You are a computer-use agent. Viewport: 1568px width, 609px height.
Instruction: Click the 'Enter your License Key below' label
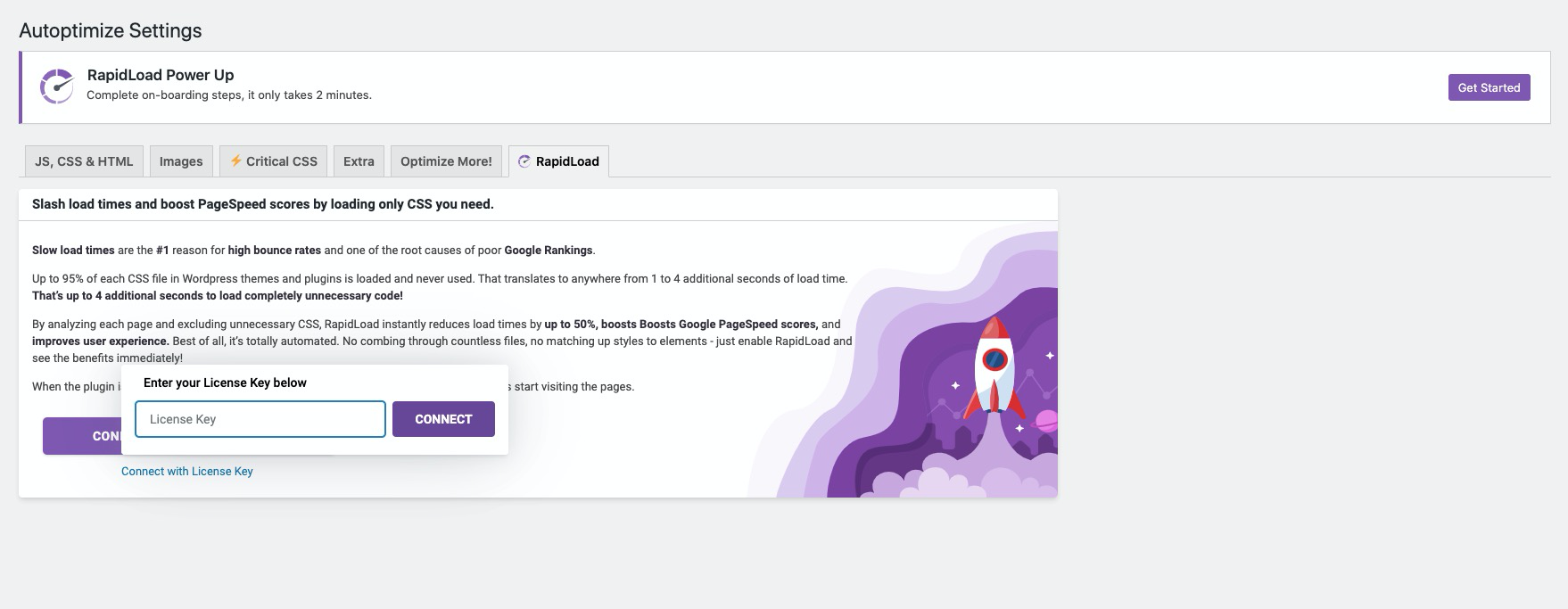(225, 383)
